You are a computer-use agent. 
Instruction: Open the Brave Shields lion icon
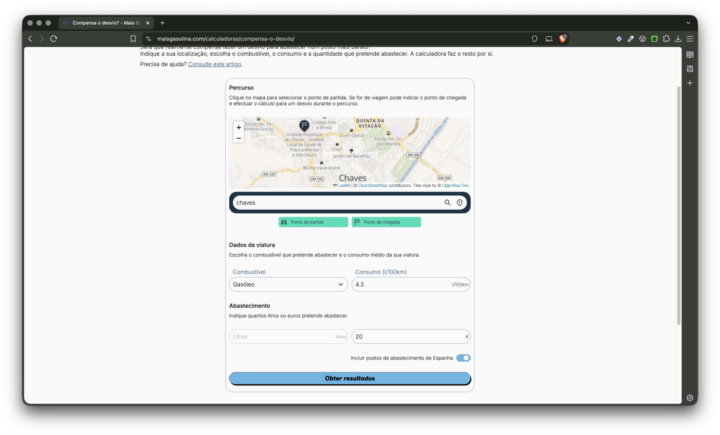562,39
